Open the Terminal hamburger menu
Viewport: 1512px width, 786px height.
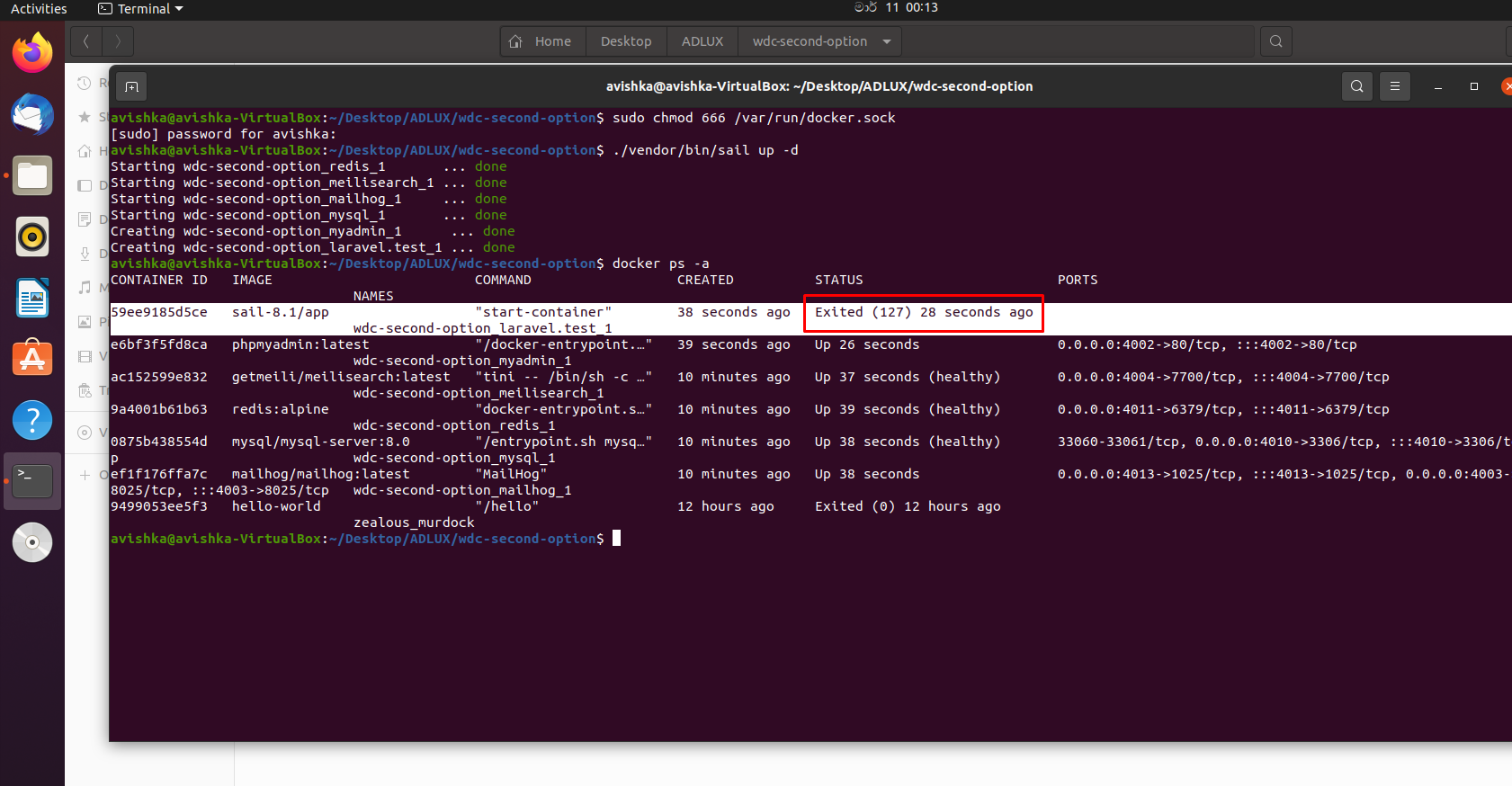1395,86
